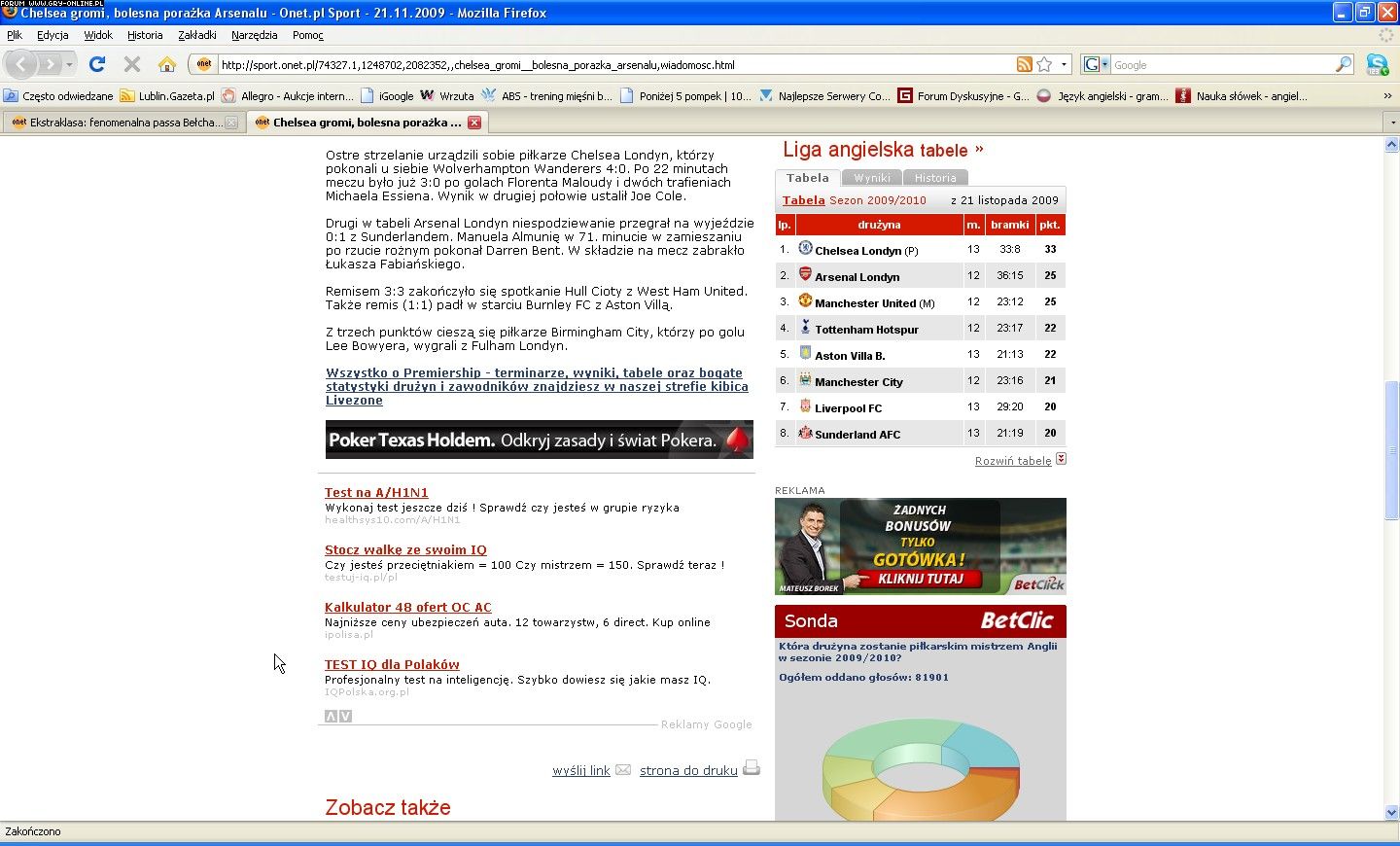Viewport: 1400px width, 846px height.
Task: Open the address bar history dropdown
Action: 1064,64
